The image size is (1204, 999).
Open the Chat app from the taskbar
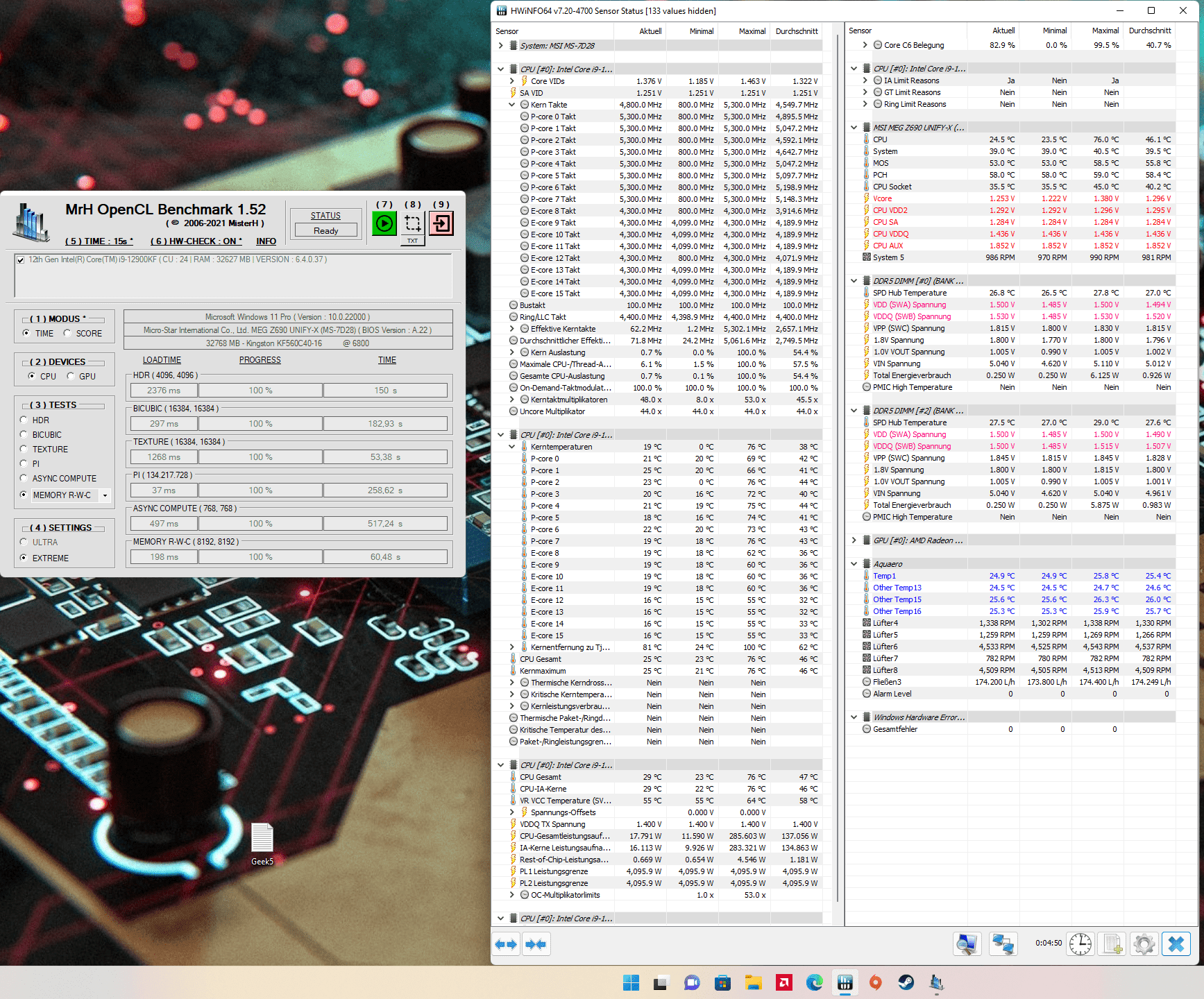coord(692,982)
